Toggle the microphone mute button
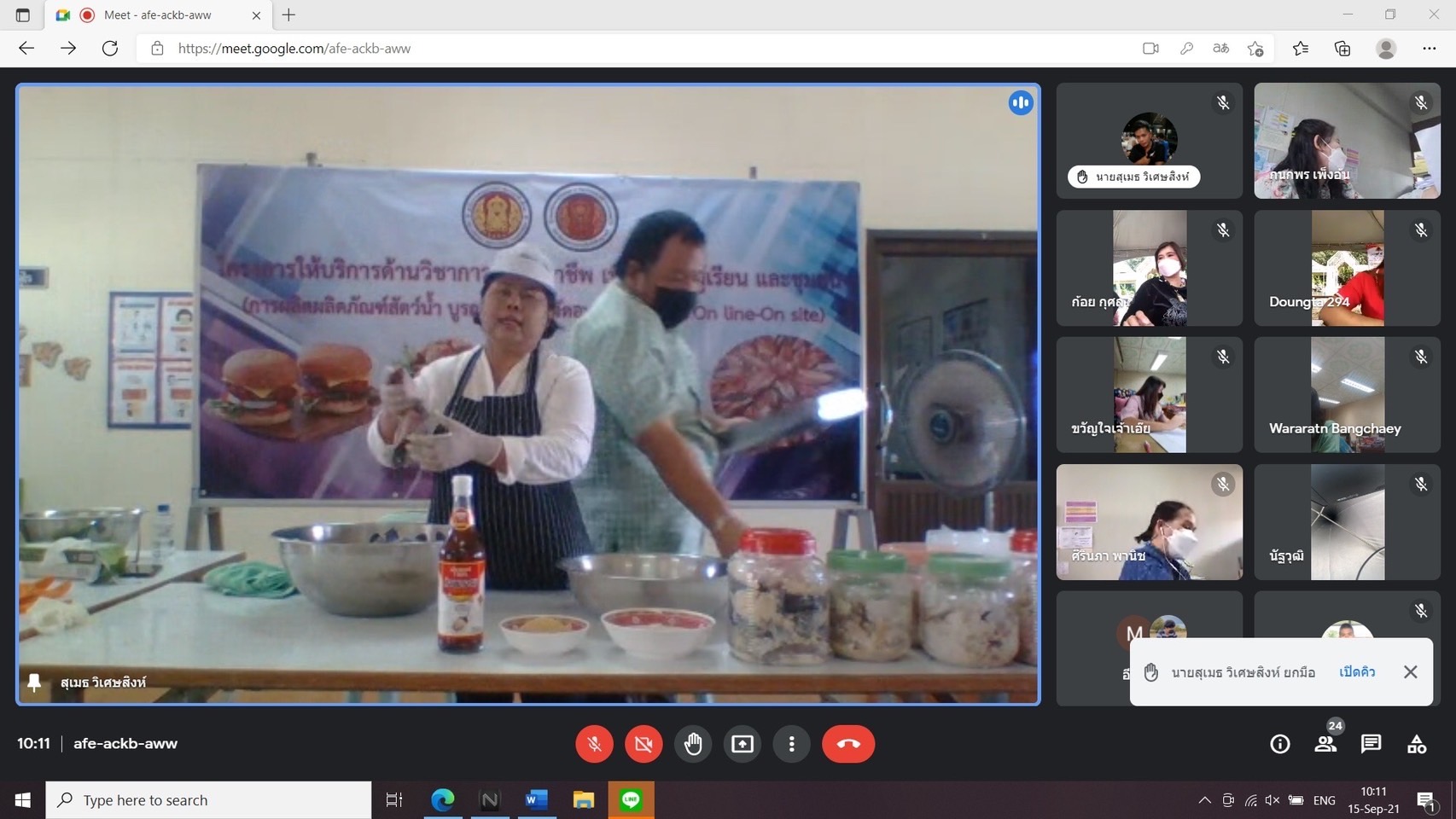1456x819 pixels. coord(594,744)
